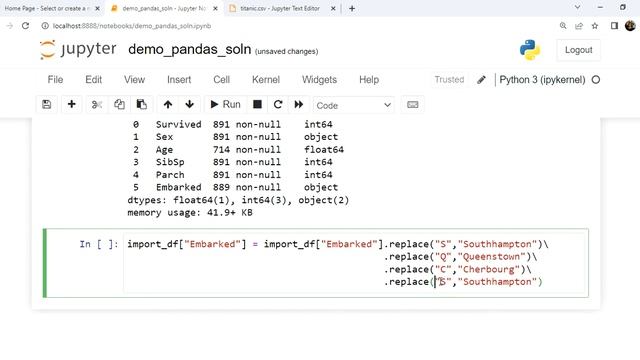Click the Jupyter logo
640x360 pixels.
(78, 49)
